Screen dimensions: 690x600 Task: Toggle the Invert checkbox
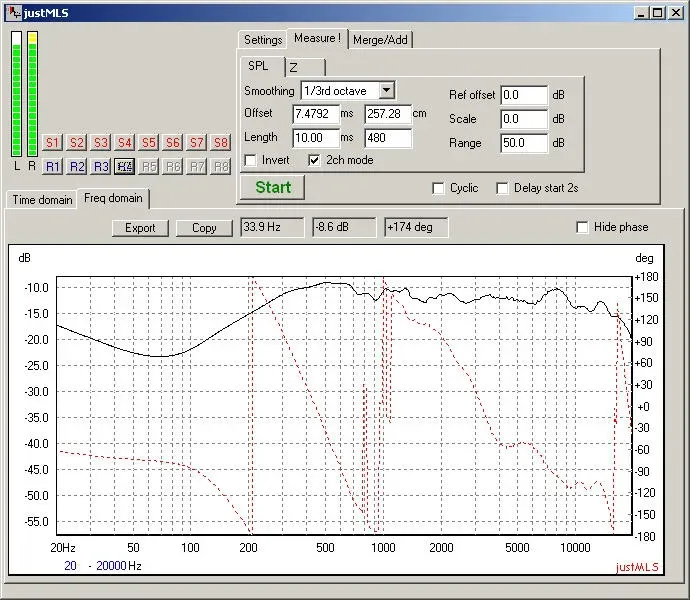pyautogui.click(x=250, y=160)
